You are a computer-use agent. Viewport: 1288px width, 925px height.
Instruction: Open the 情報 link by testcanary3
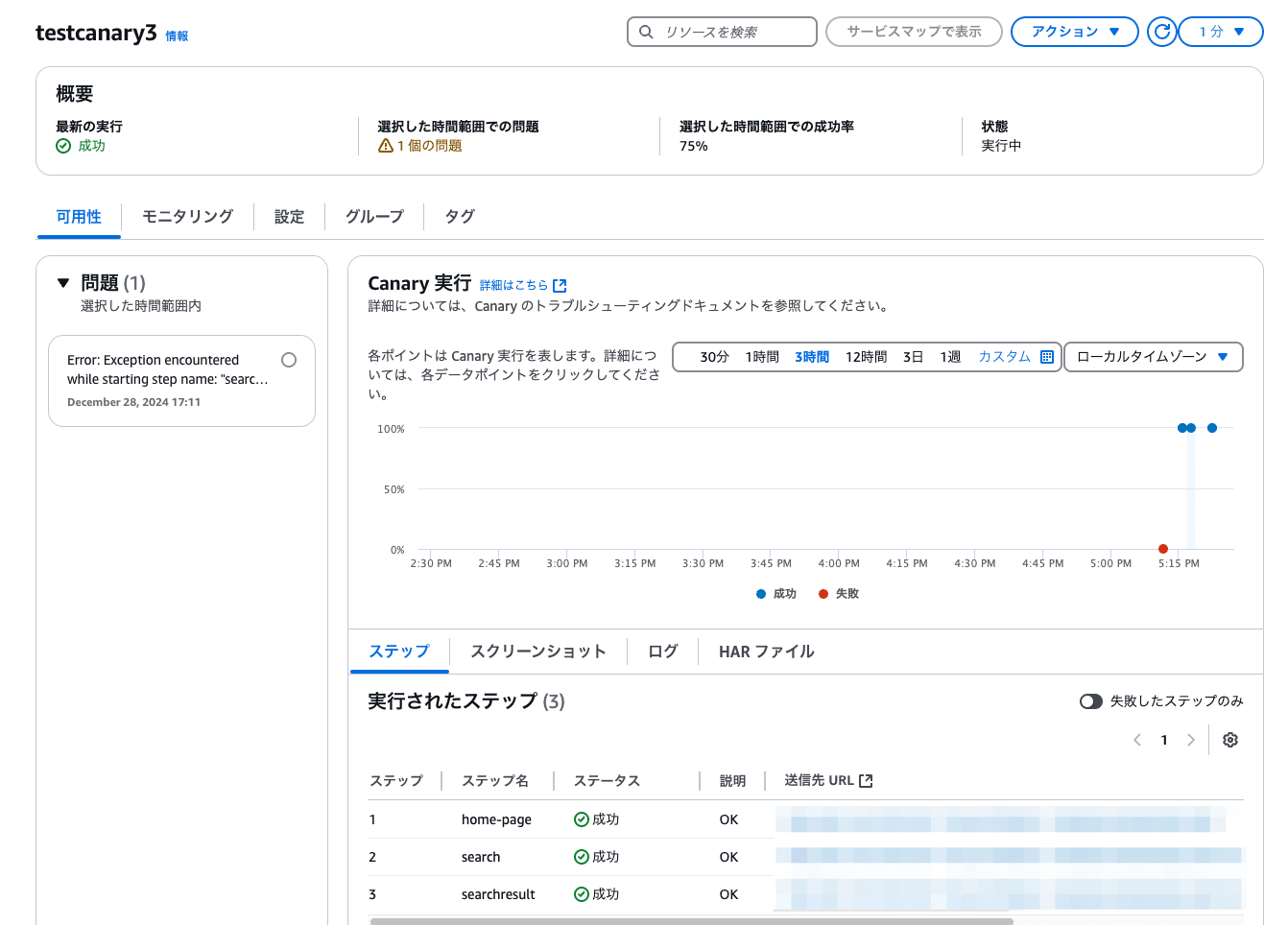pyautogui.click(x=178, y=36)
